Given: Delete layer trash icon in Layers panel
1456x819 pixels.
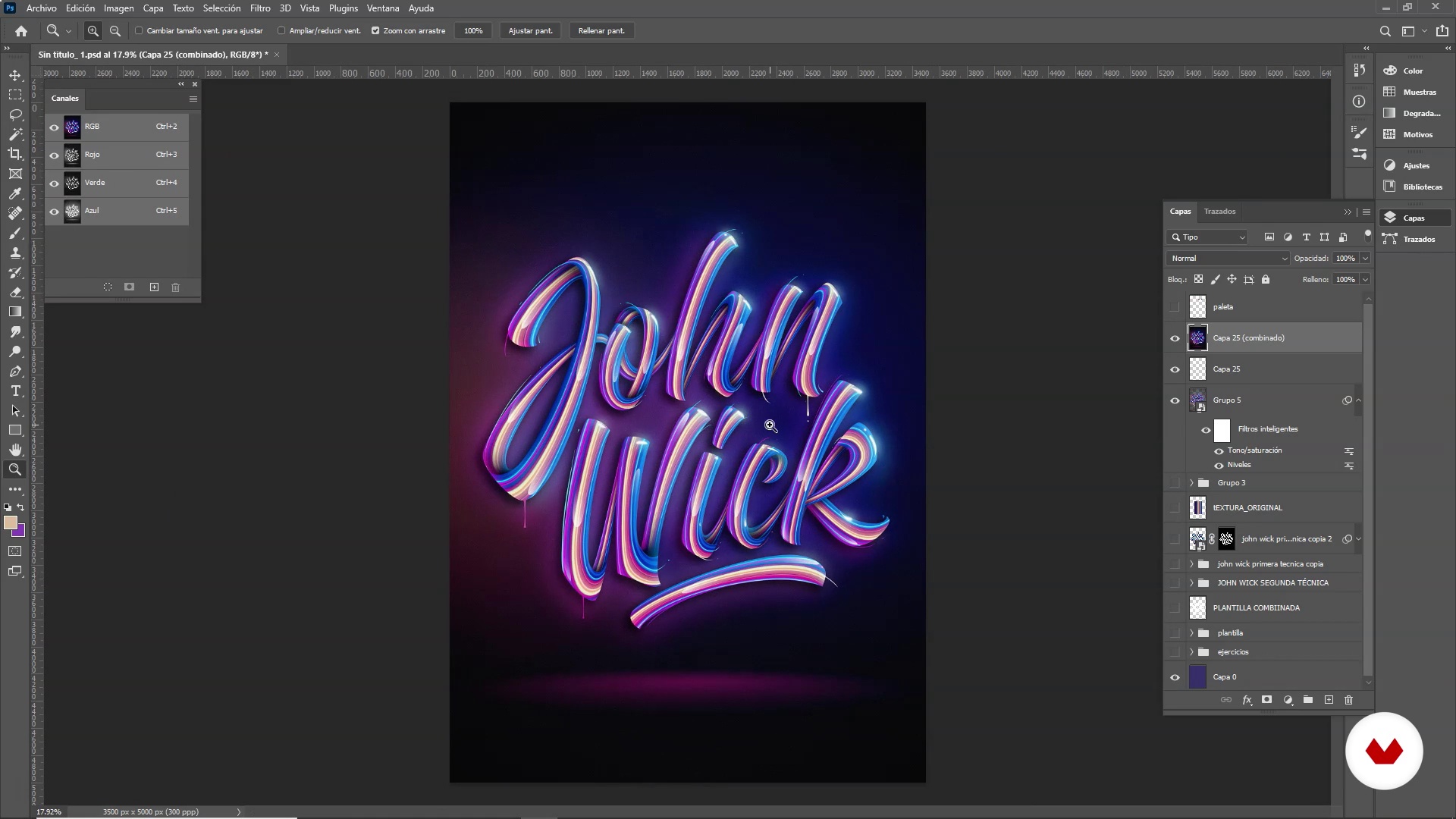Looking at the screenshot, I should (1348, 700).
